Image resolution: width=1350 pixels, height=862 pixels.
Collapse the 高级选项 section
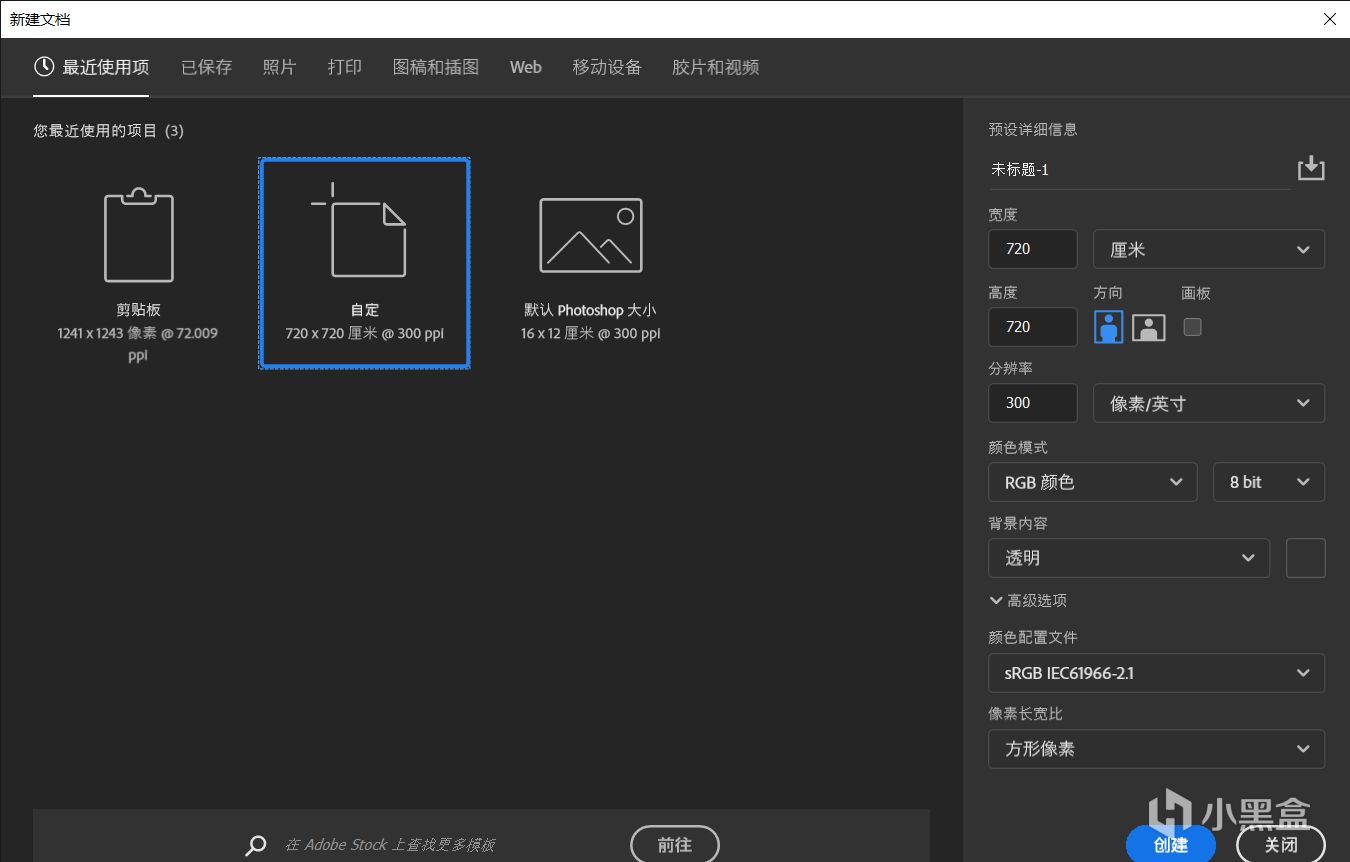[1028, 600]
